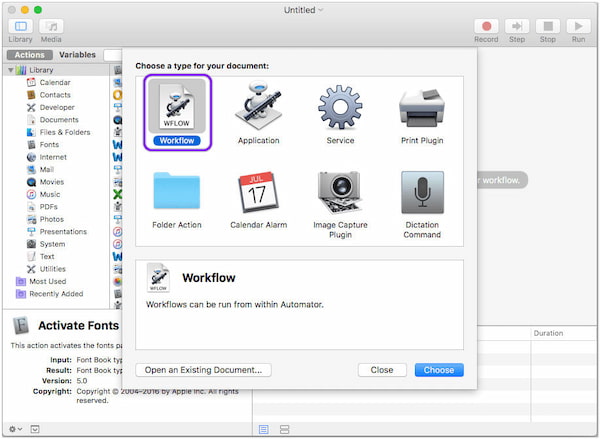Screen dimensions: 600x439
Task: Choose the Print Plugin type
Action: (x=422, y=113)
